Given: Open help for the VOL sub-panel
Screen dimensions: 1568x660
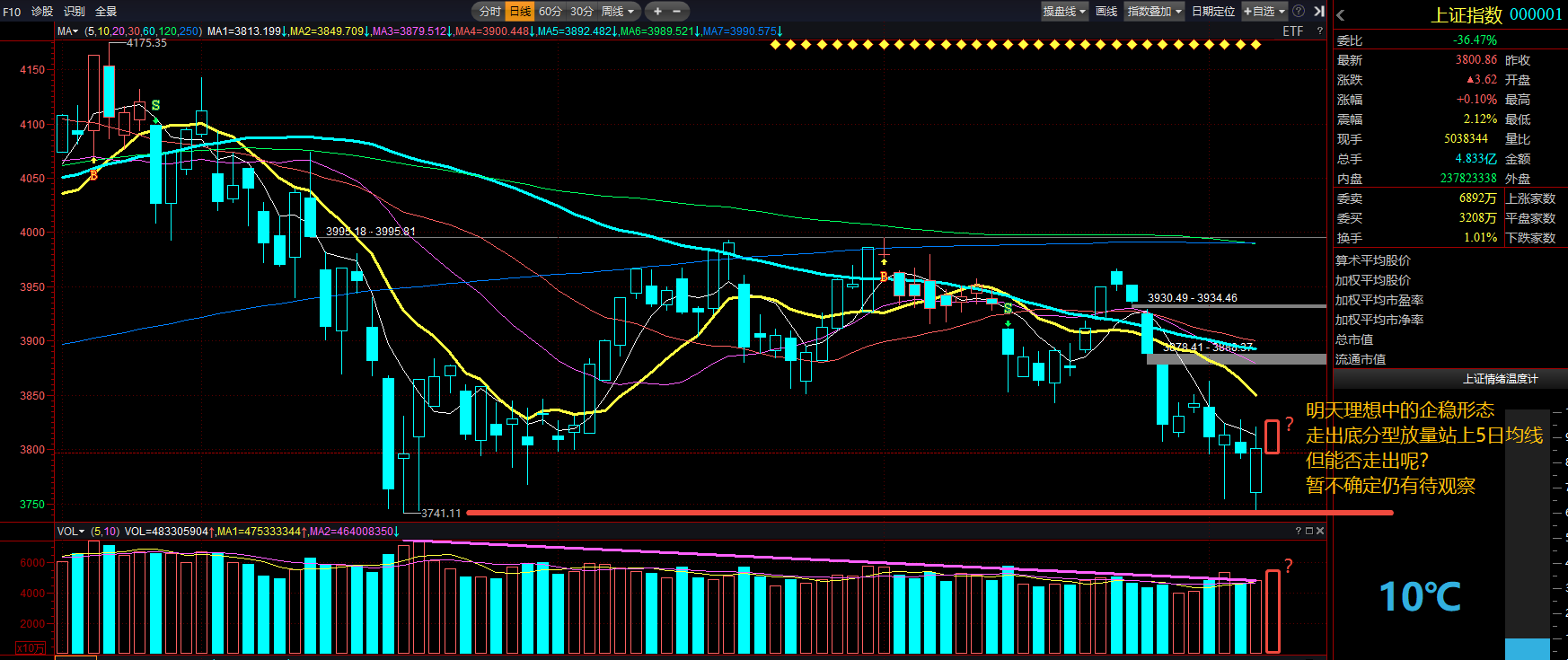Looking at the screenshot, I should pos(1299,531).
